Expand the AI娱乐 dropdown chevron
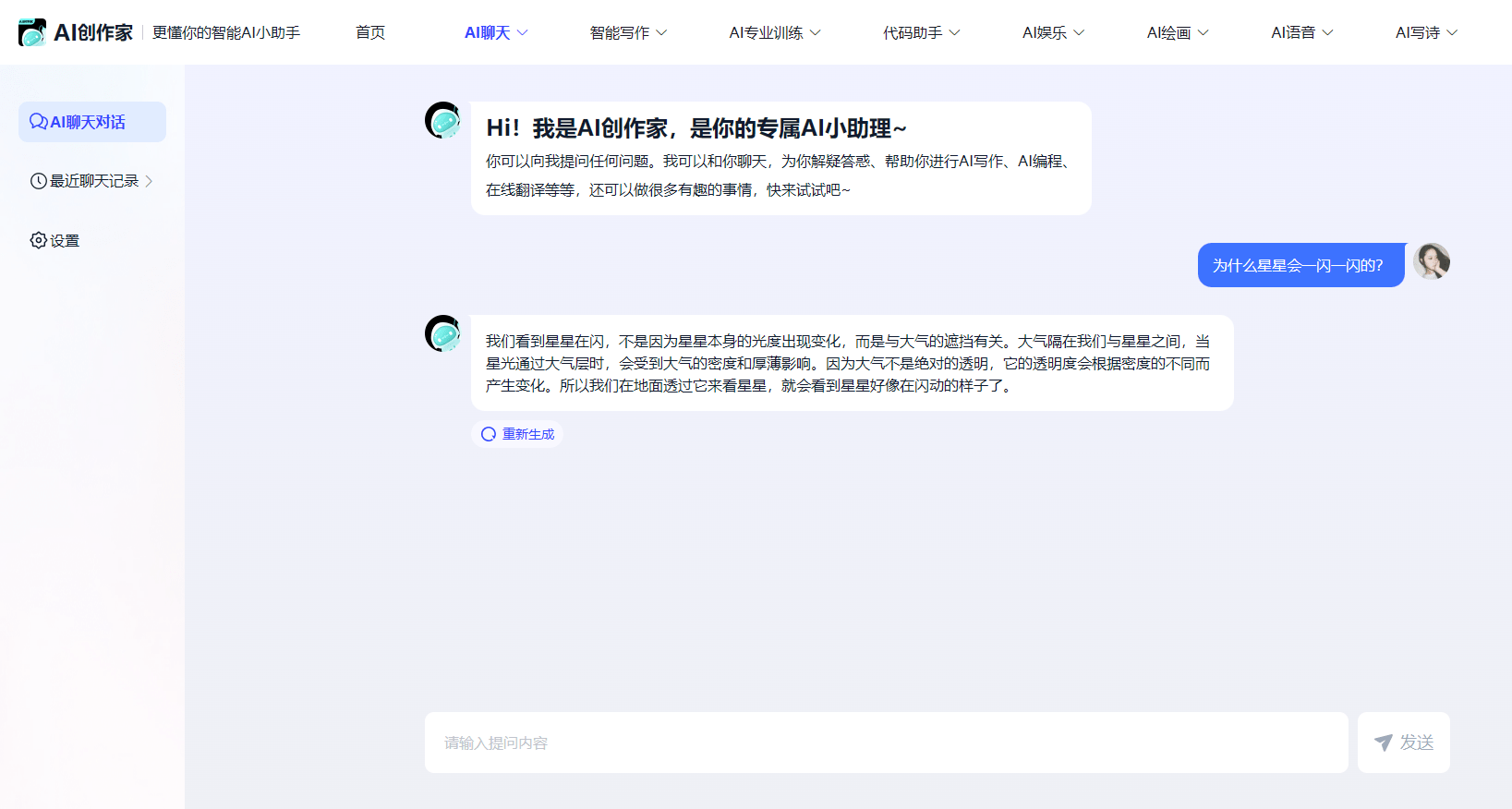 [x=1079, y=32]
